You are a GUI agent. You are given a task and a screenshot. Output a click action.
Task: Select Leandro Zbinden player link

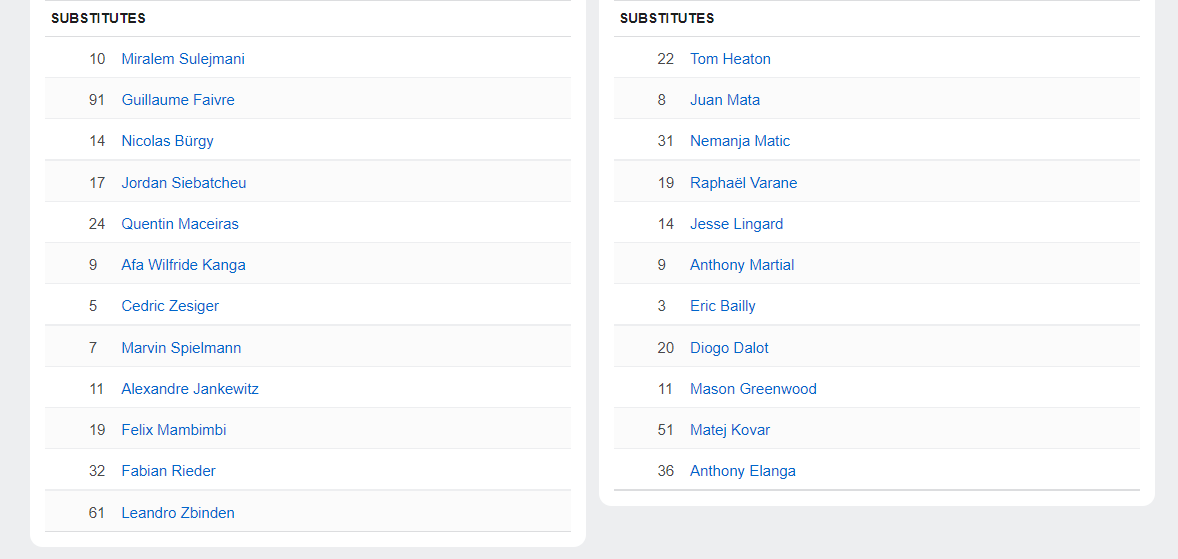[178, 513]
